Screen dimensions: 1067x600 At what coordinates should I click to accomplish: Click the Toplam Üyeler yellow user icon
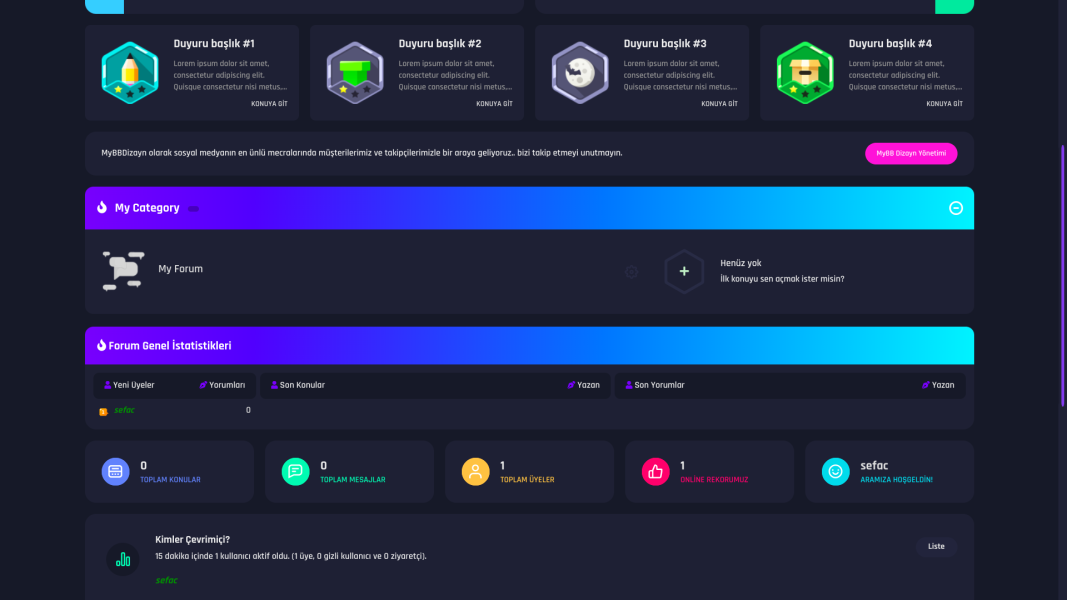pos(476,472)
